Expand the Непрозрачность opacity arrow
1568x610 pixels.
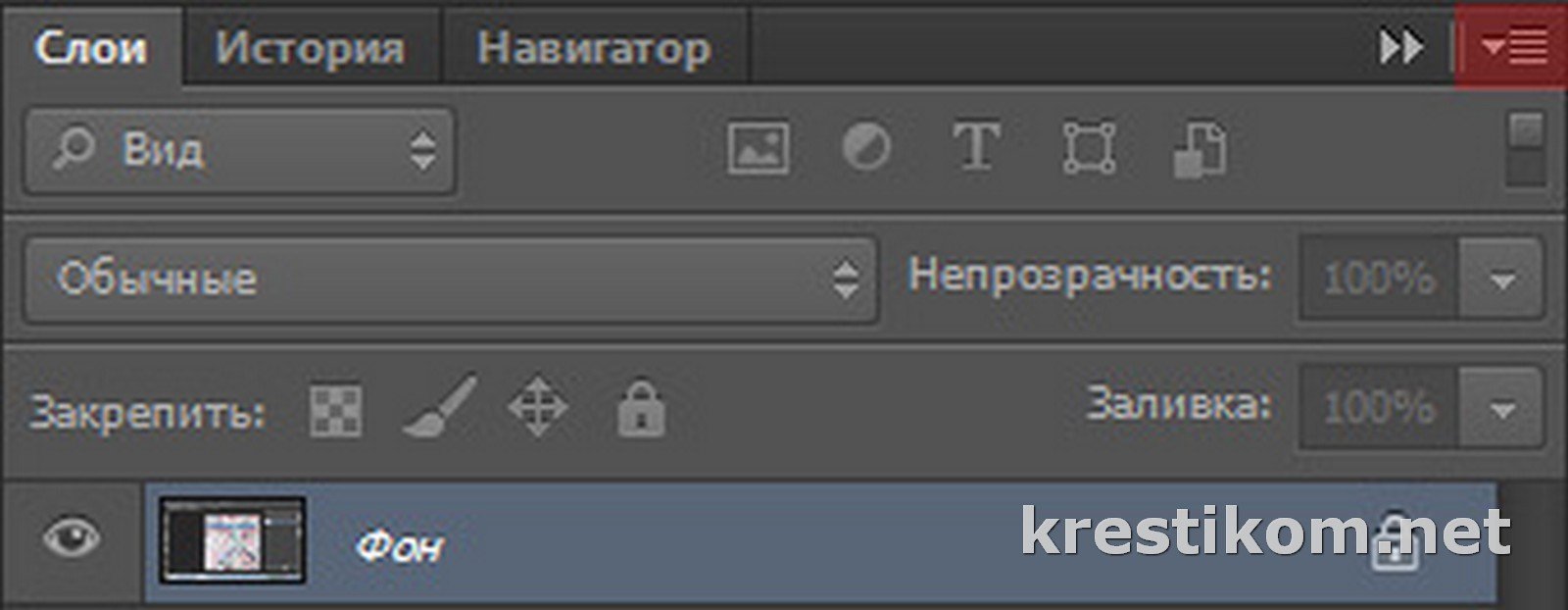tap(1501, 280)
